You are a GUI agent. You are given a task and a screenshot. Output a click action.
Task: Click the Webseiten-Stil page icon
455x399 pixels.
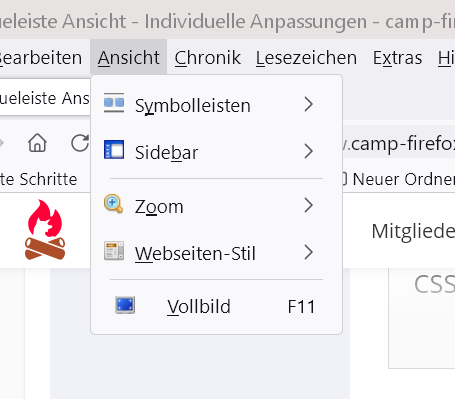click(x=114, y=251)
